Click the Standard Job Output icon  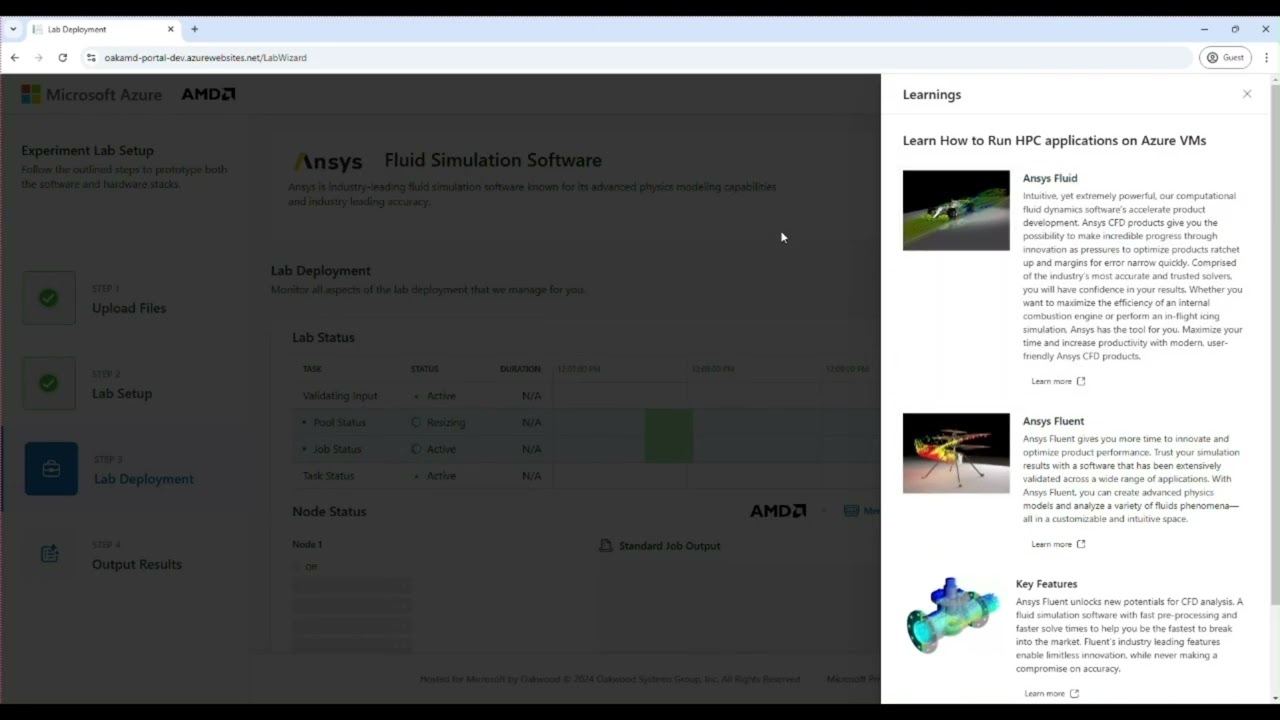606,546
